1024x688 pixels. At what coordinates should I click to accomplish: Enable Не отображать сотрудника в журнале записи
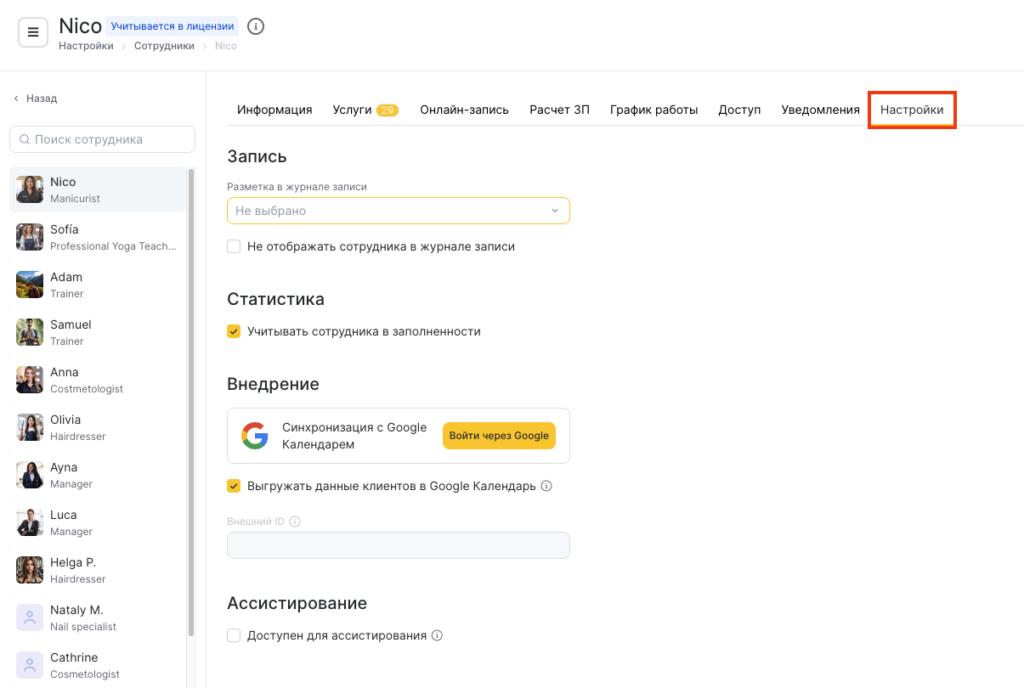point(234,246)
